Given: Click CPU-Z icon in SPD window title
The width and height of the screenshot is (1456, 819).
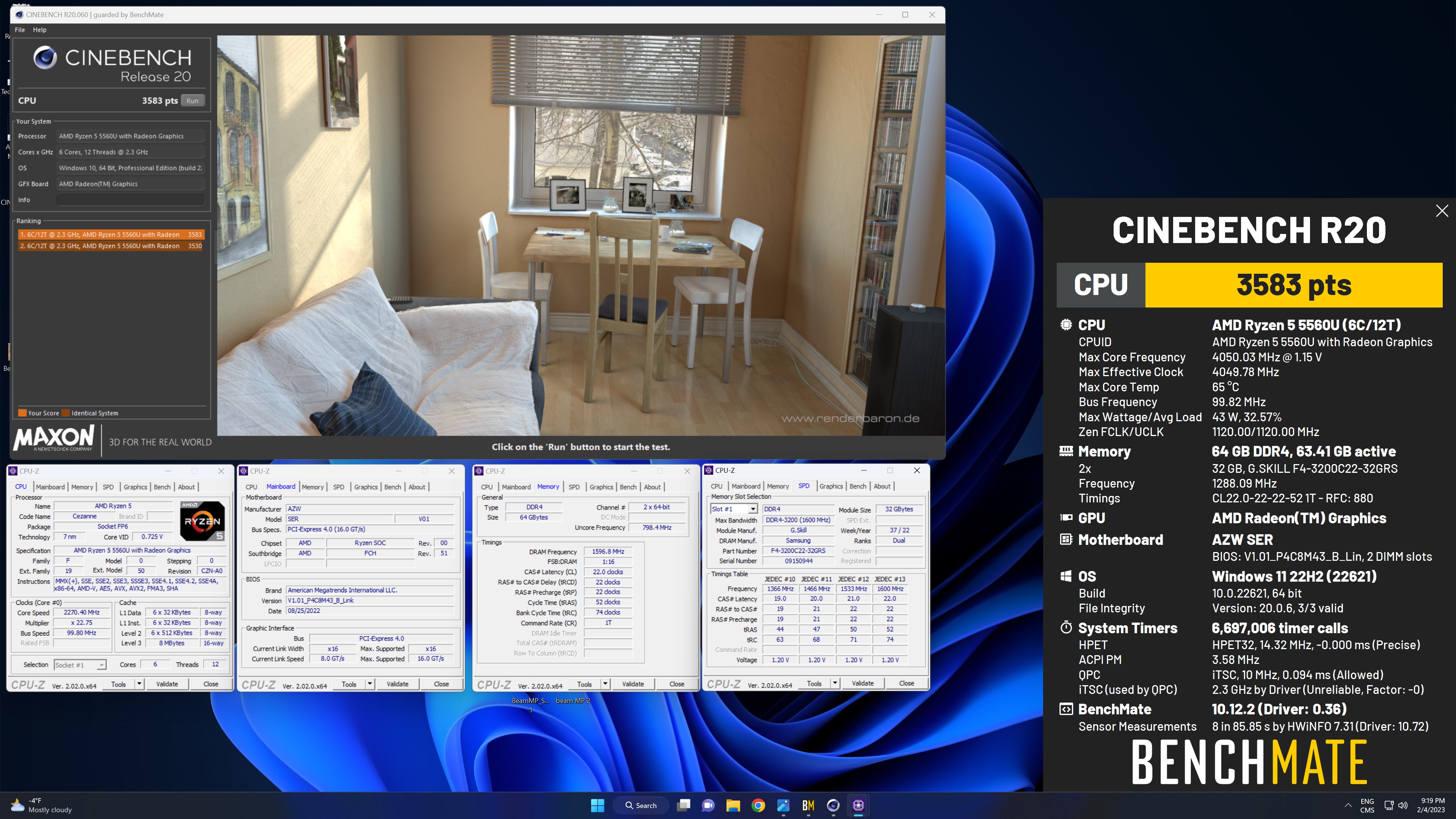Looking at the screenshot, I should click(x=709, y=470).
